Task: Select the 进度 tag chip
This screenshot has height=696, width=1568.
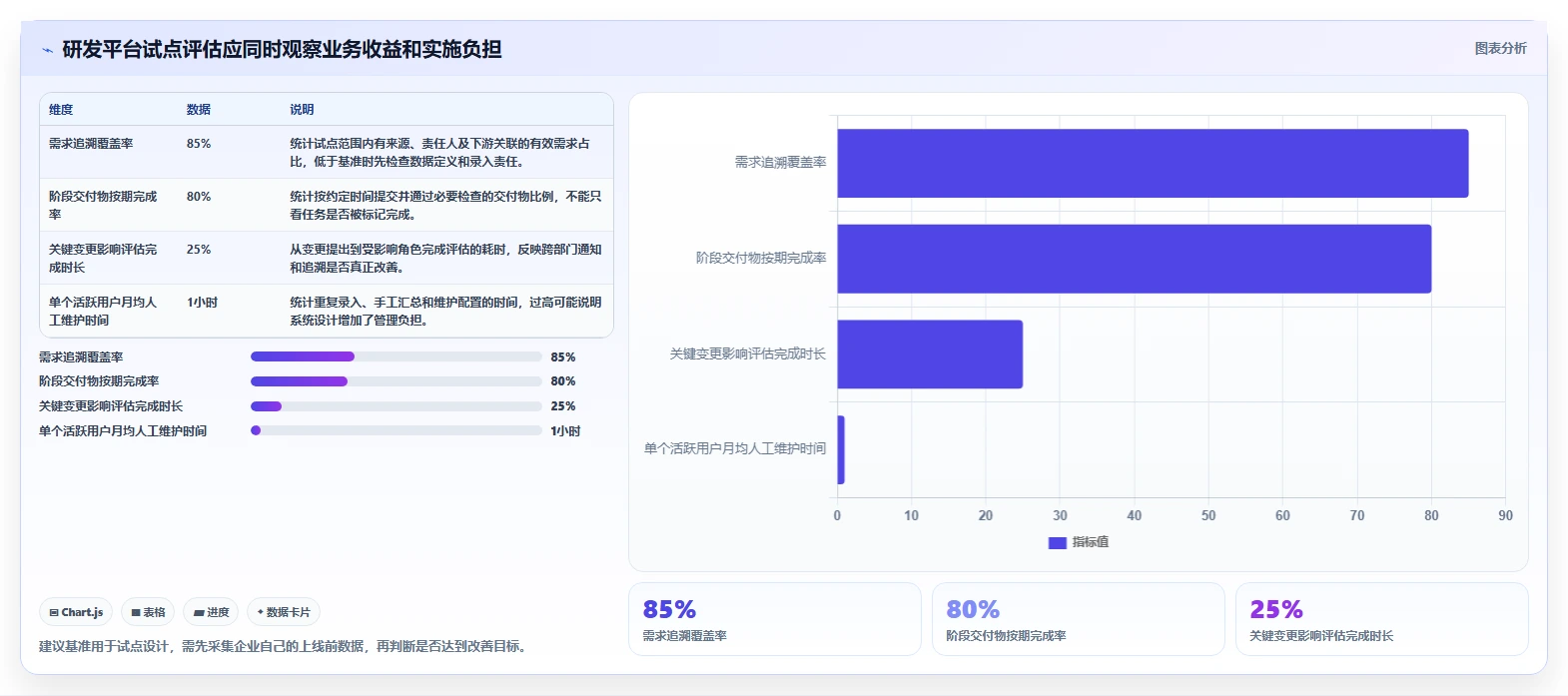Action: (211, 612)
